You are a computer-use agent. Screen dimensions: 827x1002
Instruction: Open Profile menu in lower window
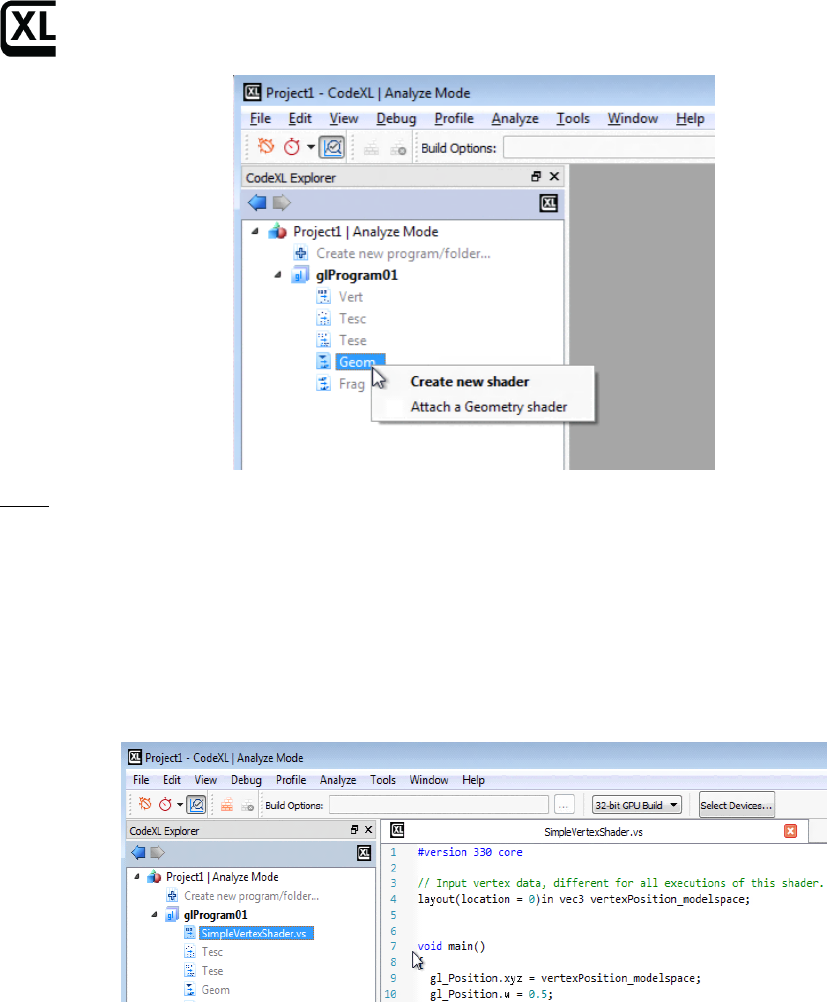tap(291, 780)
